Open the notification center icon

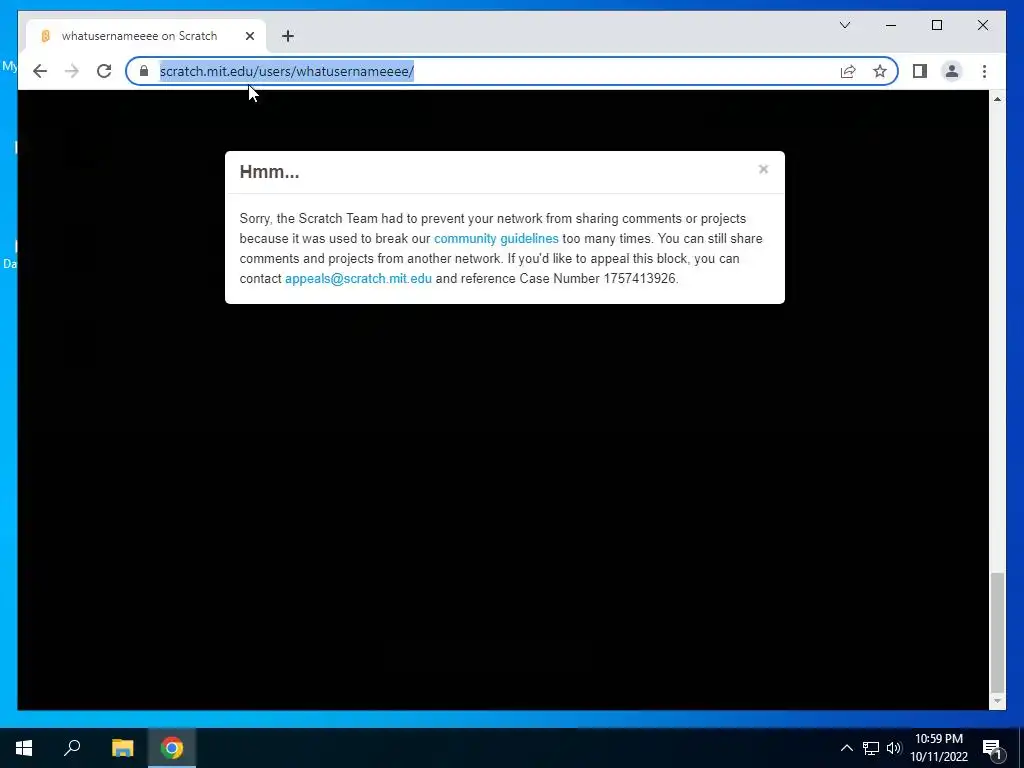992,748
